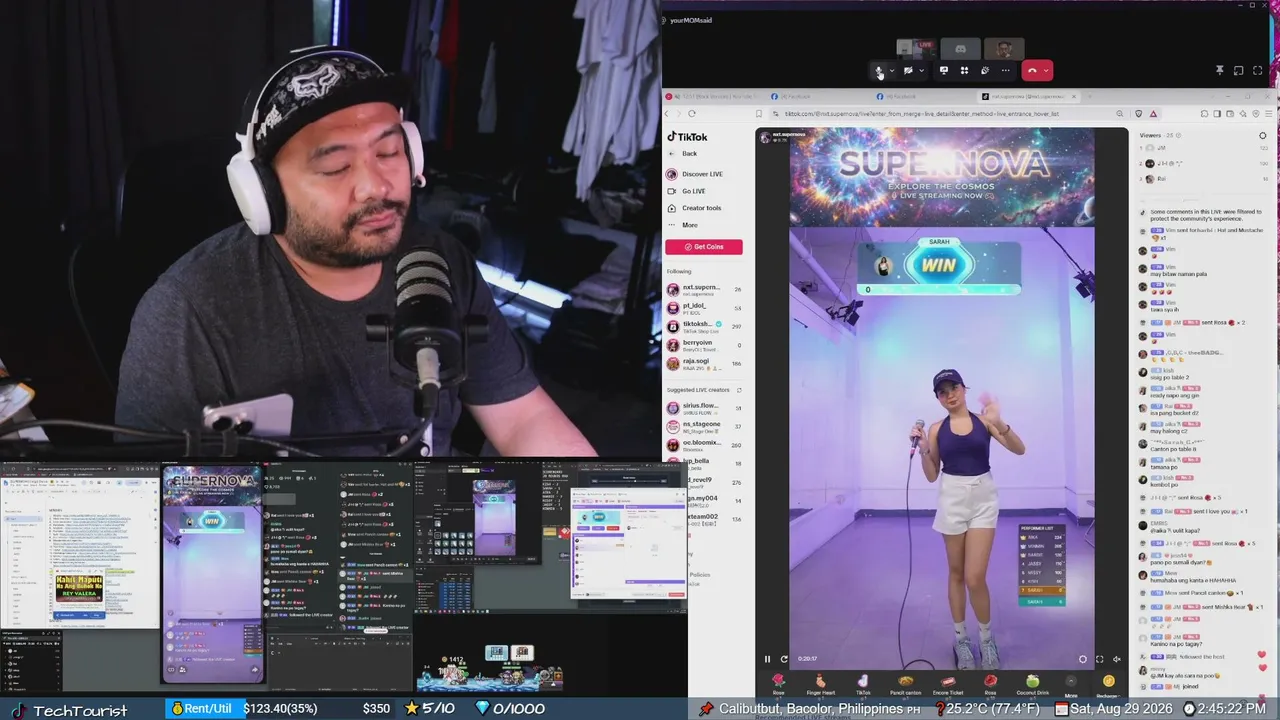Image resolution: width=1280 pixels, height=720 pixels.
Task: Send the first Rose gift
Action: tap(778, 684)
